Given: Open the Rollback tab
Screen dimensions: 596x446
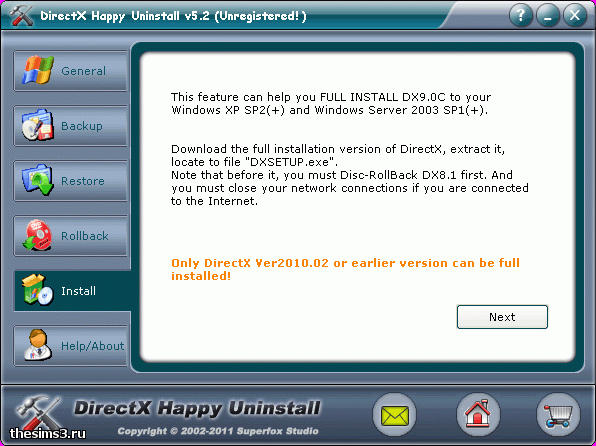Looking at the screenshot, I should (71, 236).
